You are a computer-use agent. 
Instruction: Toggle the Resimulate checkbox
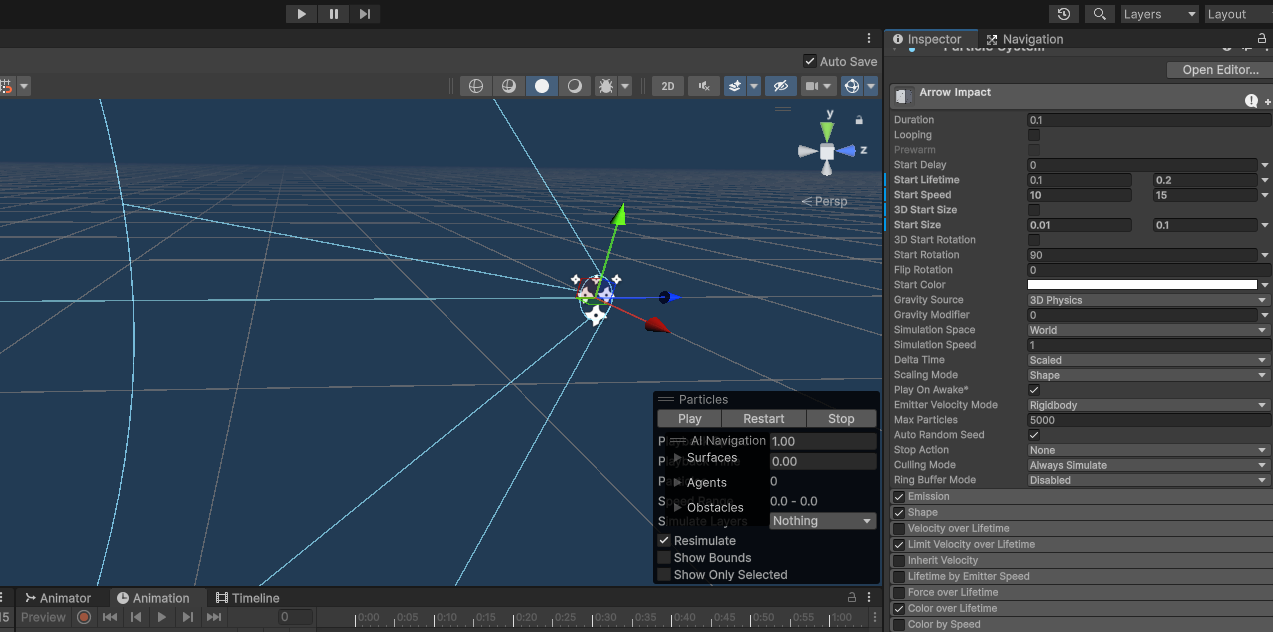coord(664,541)
